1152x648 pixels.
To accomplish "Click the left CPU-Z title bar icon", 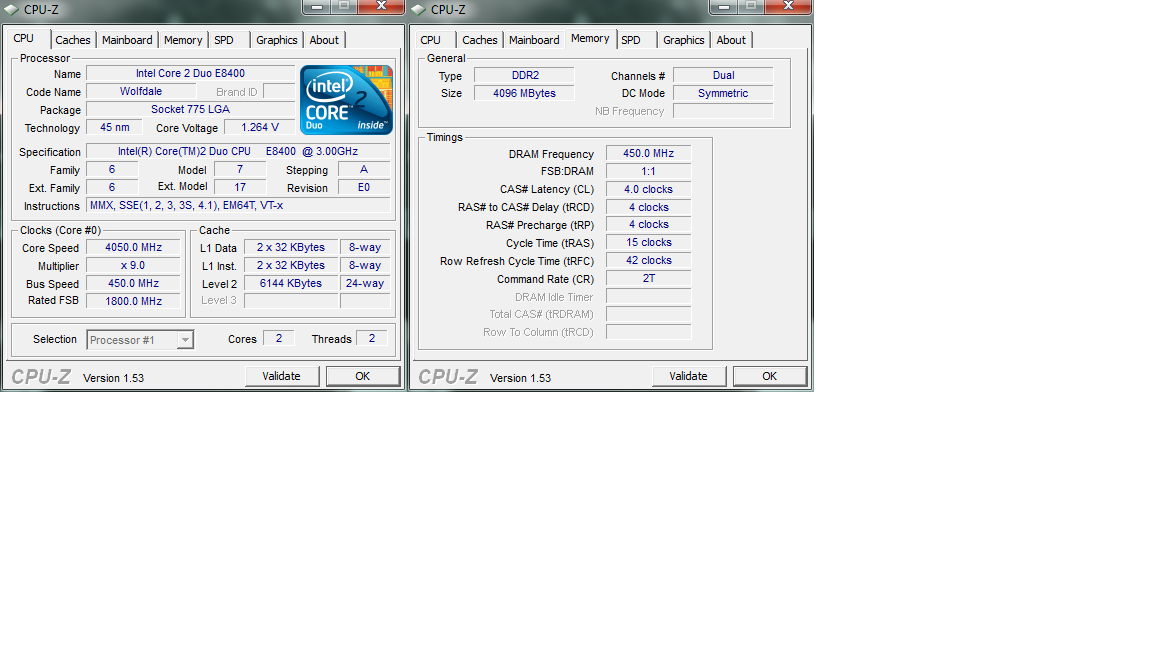I will [11, 10].
